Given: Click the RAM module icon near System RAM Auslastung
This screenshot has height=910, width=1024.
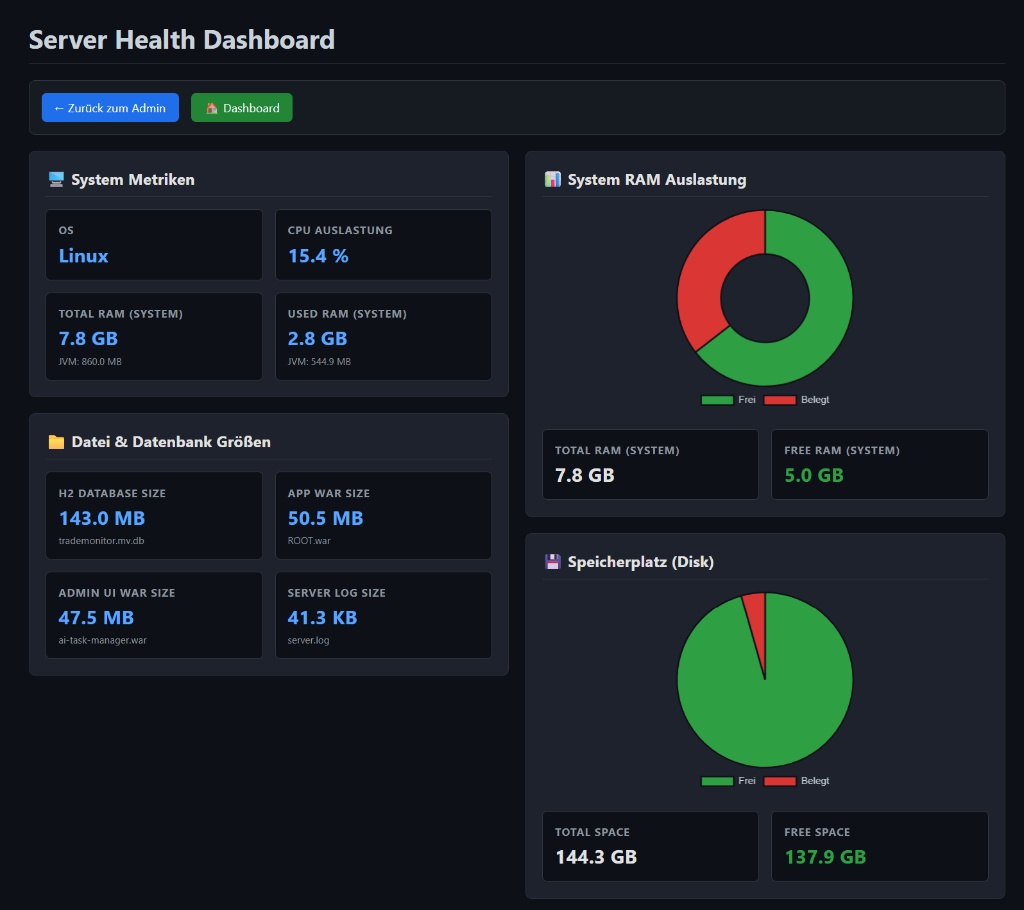Looking at the screenshot, I should pyautogui.click(x=552, y=180).
